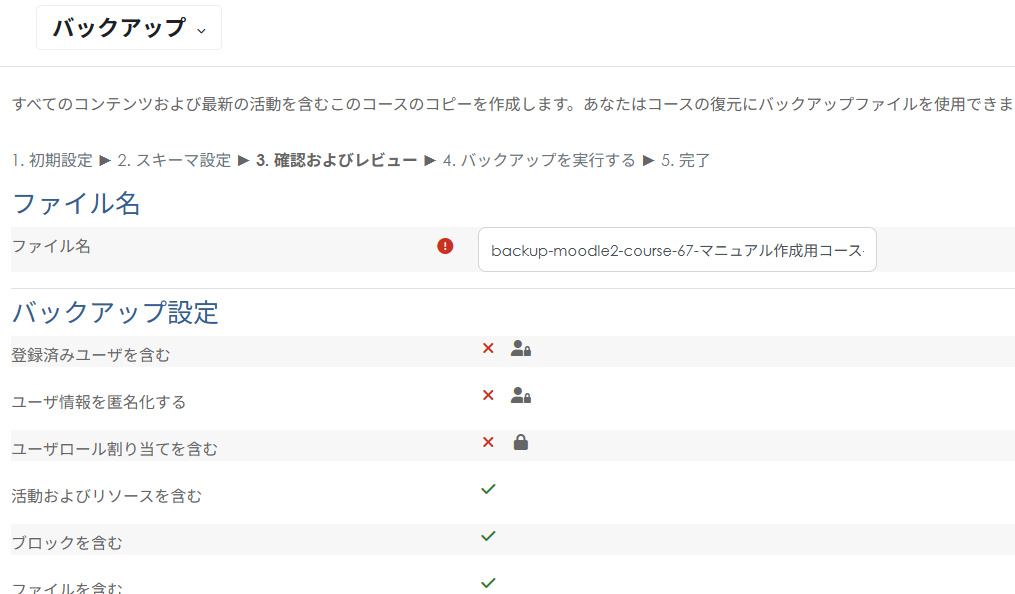Click green checkmark for ファイルを含む

coord(488,582)
